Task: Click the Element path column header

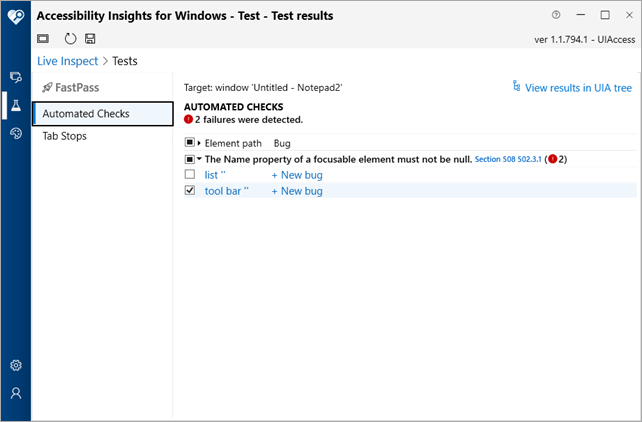Action: (x=233, y=143)
